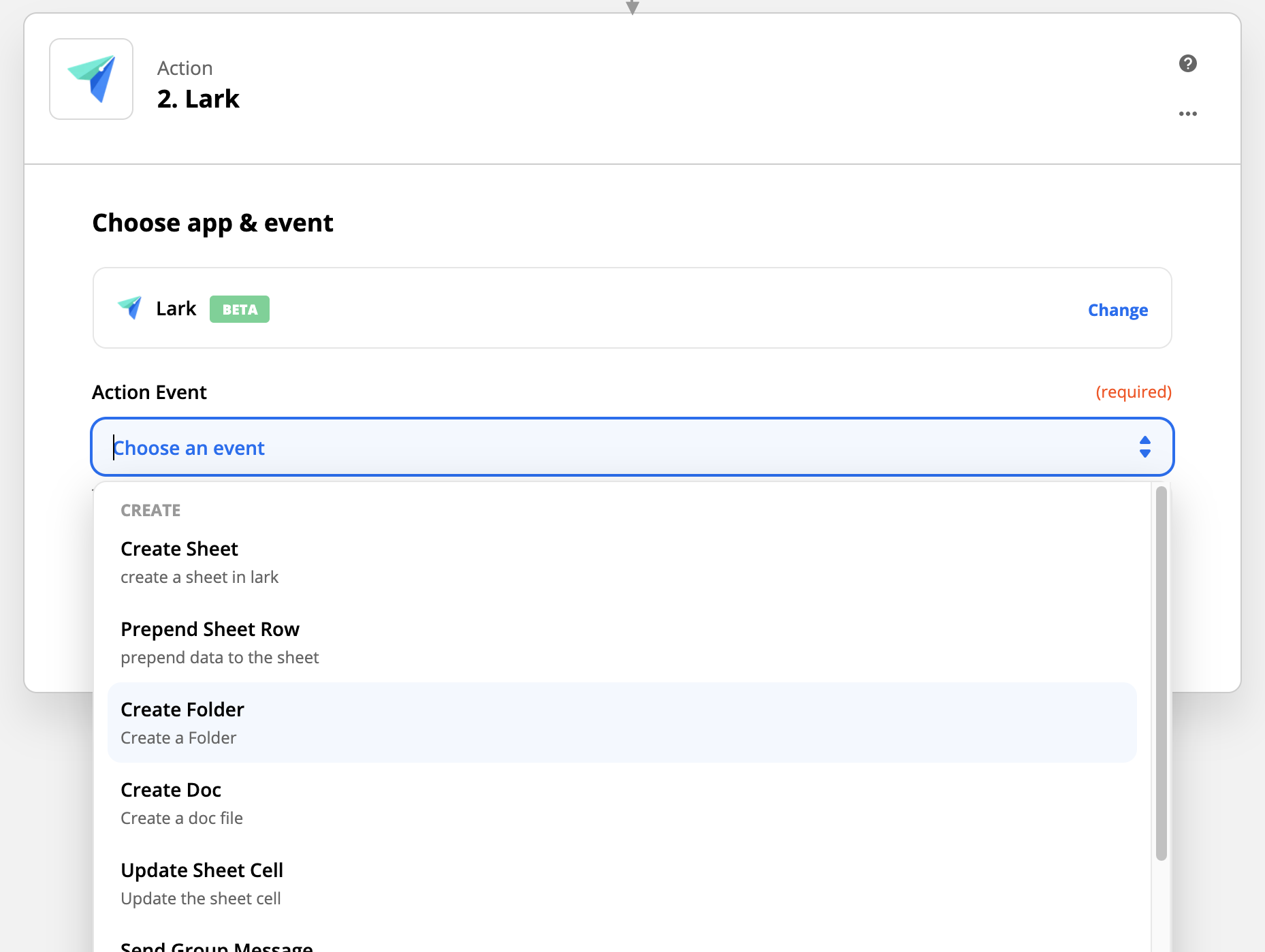Select Update Sheet Cell option
The image size is (1265, 952).
[202, 870]
